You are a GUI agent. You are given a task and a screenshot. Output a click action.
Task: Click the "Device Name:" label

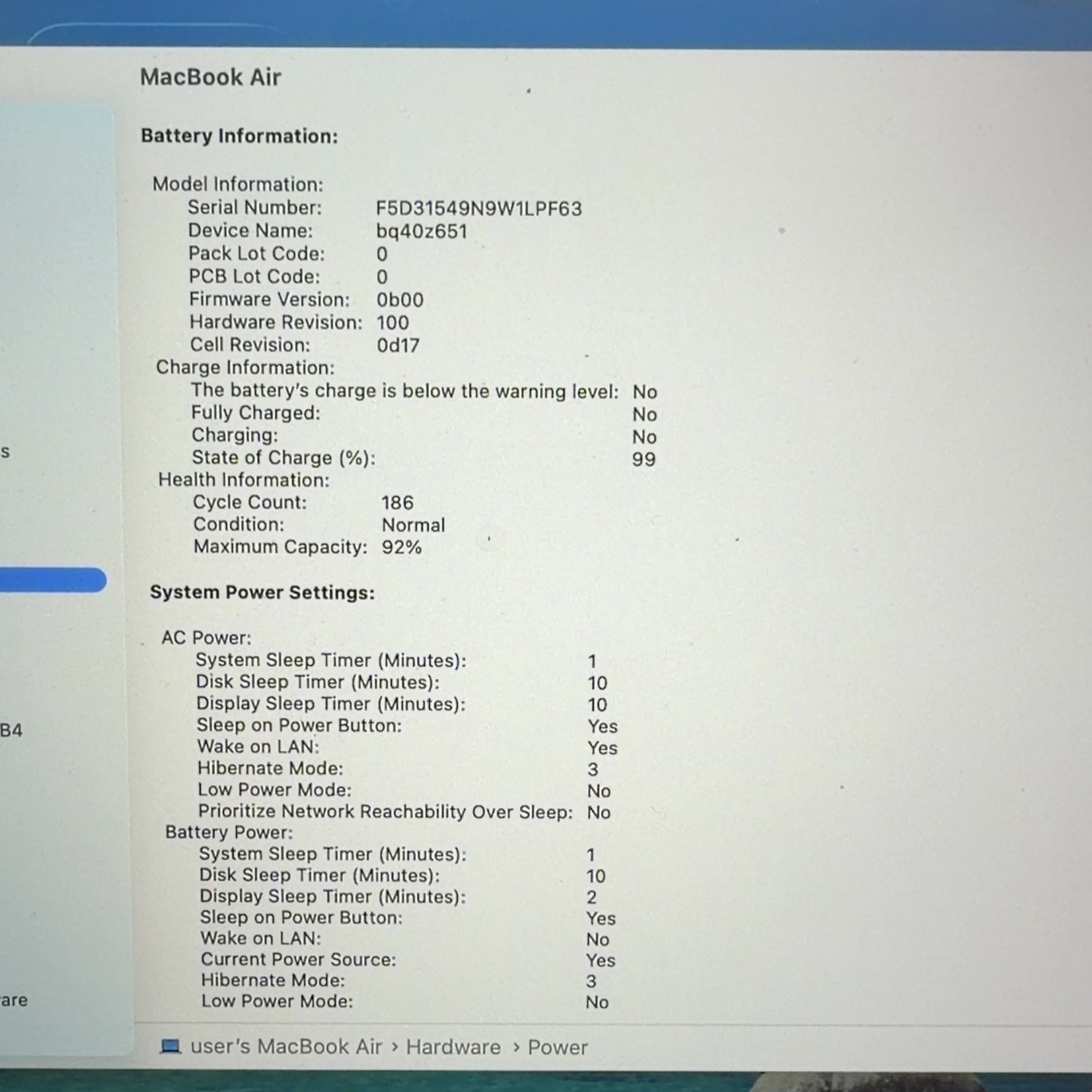(250, 231)
